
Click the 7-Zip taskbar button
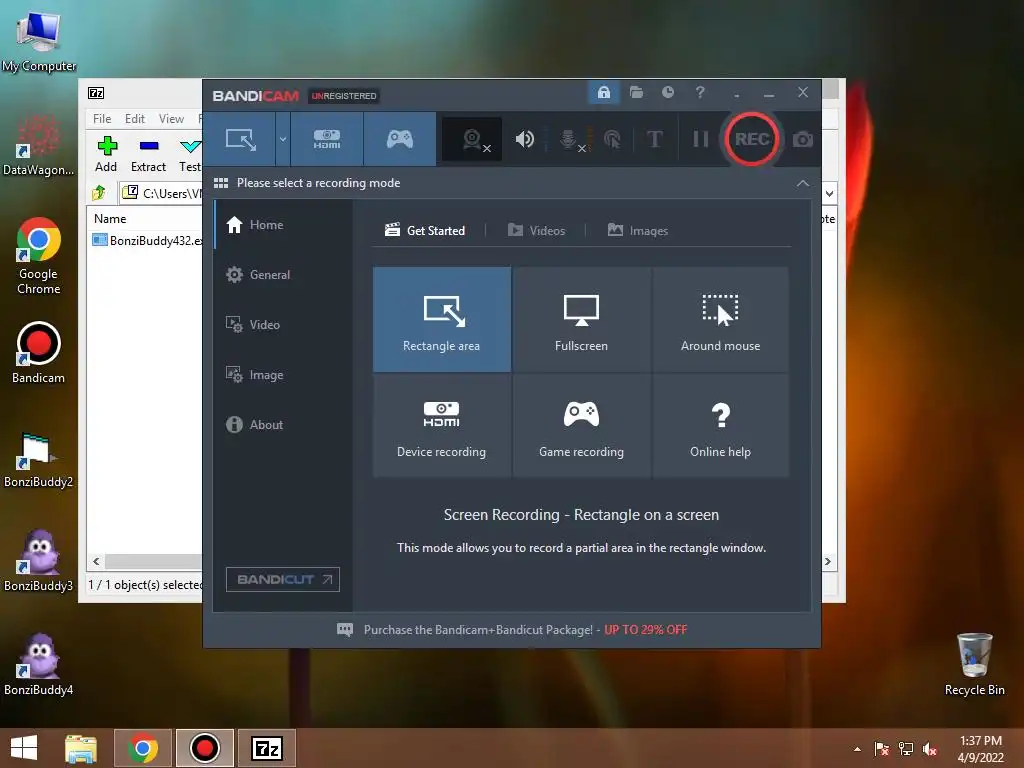coord(266,748)
